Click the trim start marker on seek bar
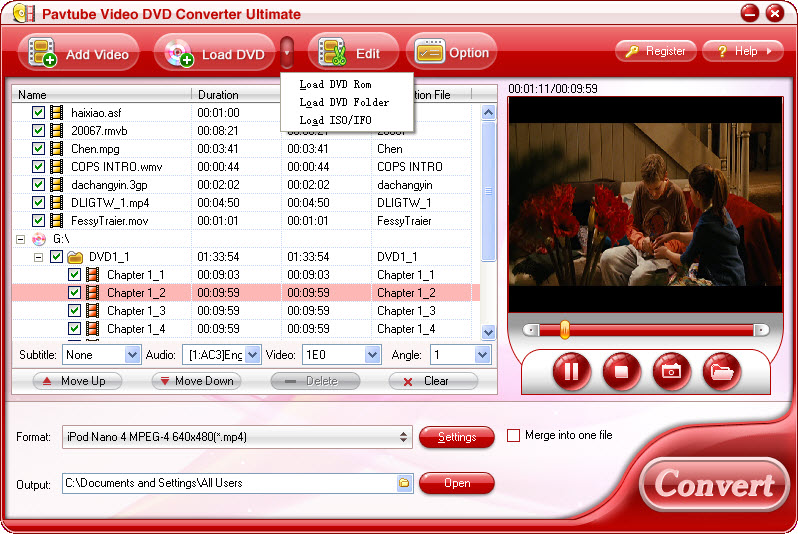Viewport: 798px width, 534px height. pyautogui.click(x=531, y=330)
